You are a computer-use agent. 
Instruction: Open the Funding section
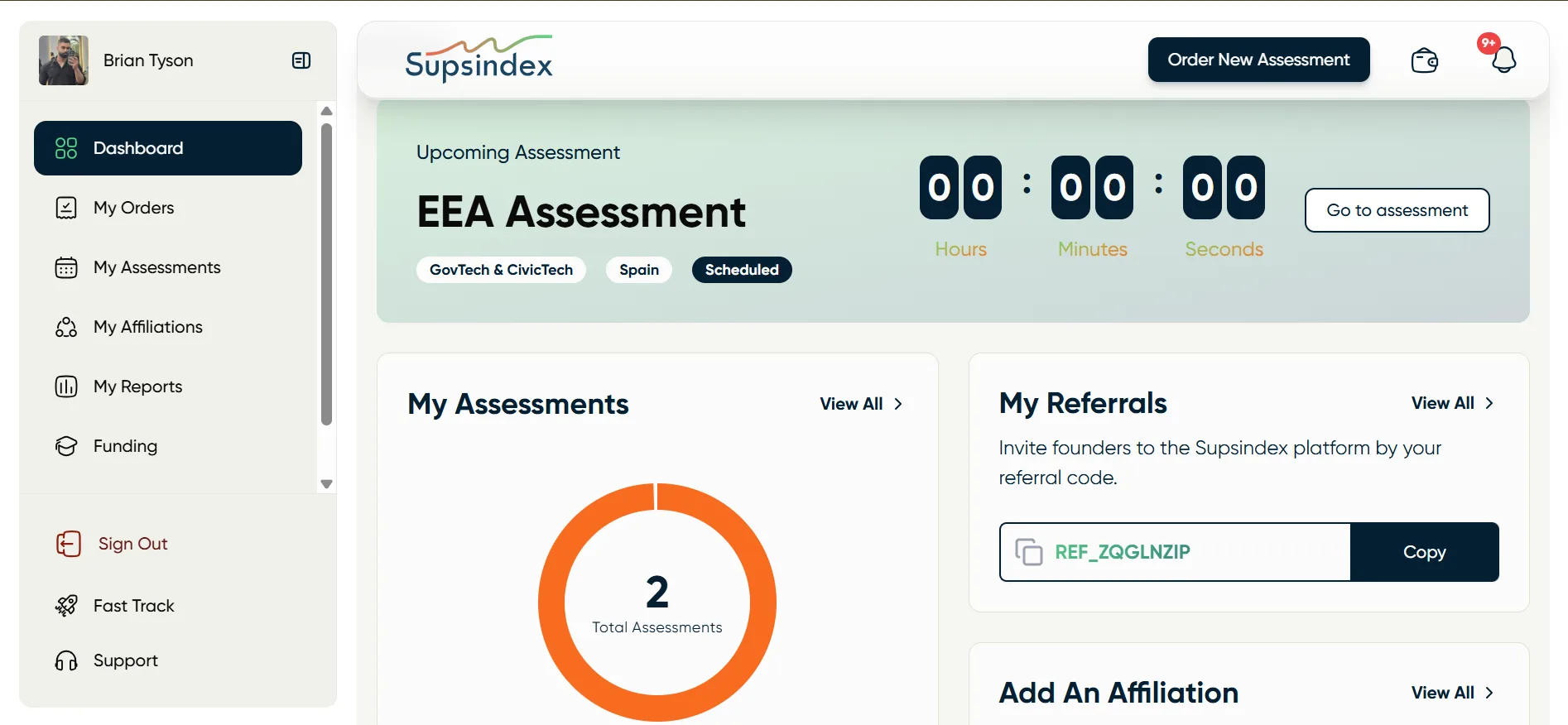click(x=168, y=446)
